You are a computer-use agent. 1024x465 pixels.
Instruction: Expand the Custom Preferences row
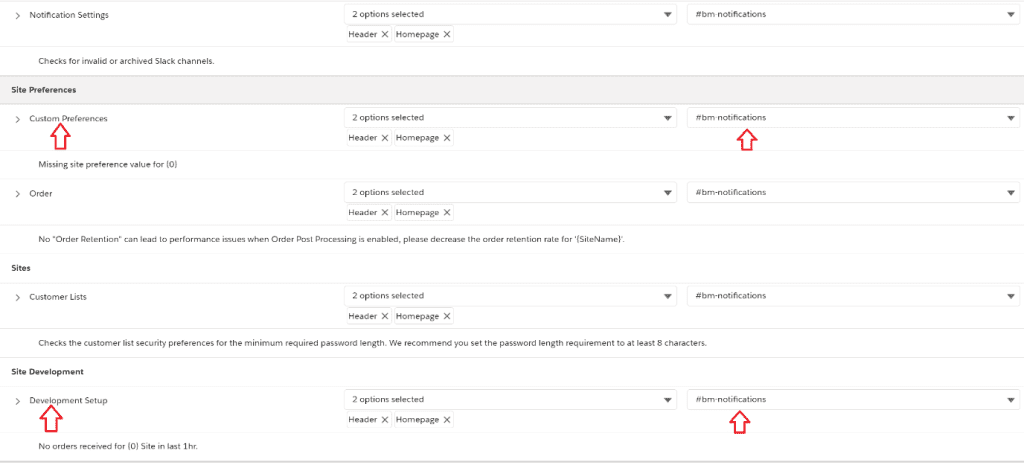click(x=18, y=119)
